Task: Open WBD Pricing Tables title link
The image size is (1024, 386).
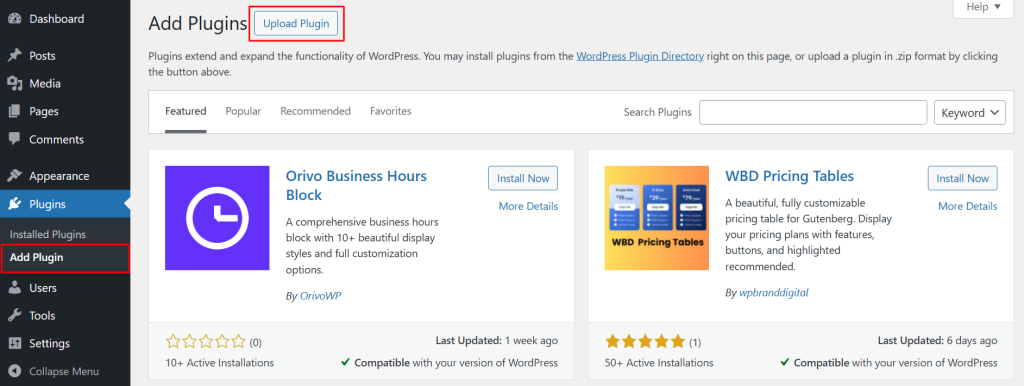Action: [x=790, y=176]
